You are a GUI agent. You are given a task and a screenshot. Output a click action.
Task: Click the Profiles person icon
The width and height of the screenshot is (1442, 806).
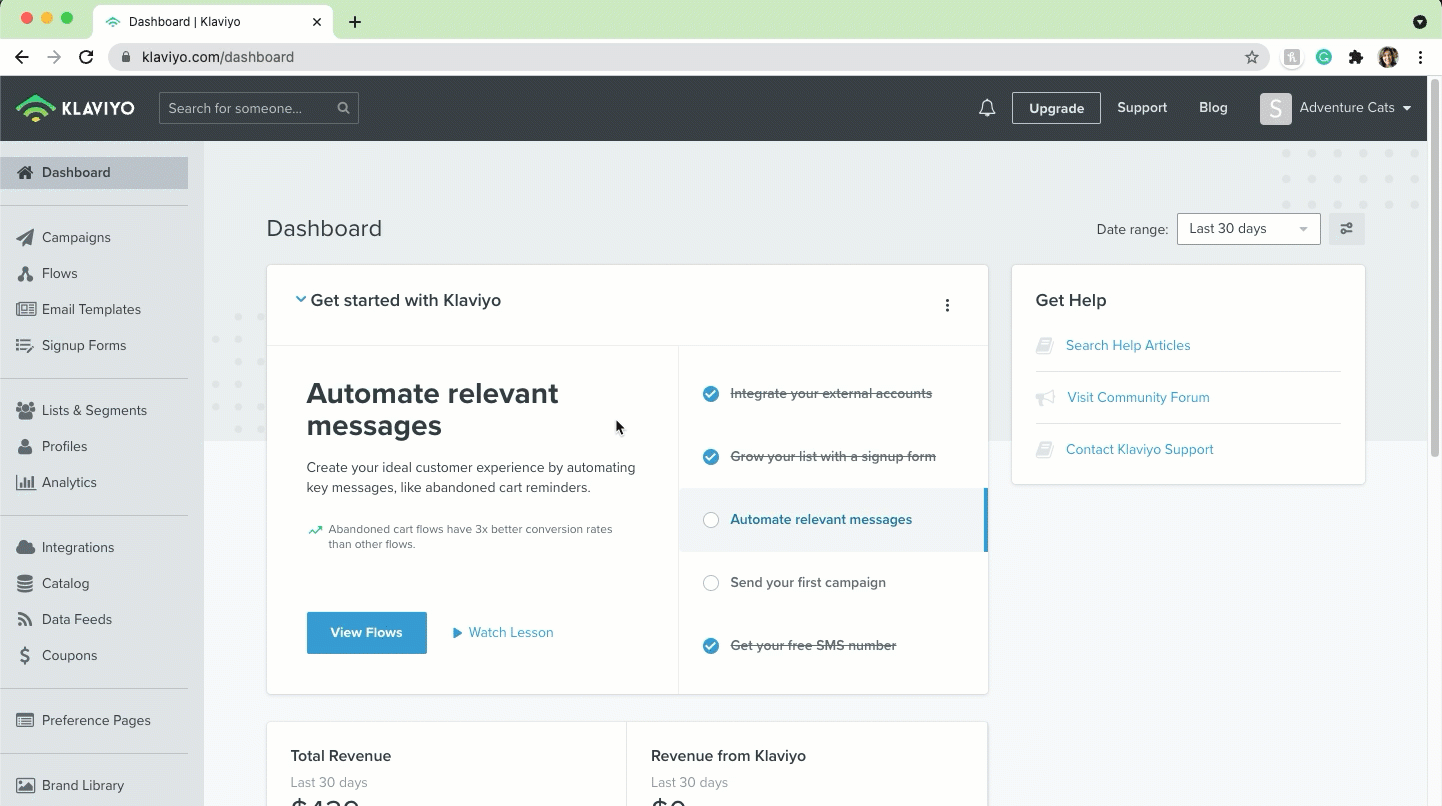[x=26, y=446]
